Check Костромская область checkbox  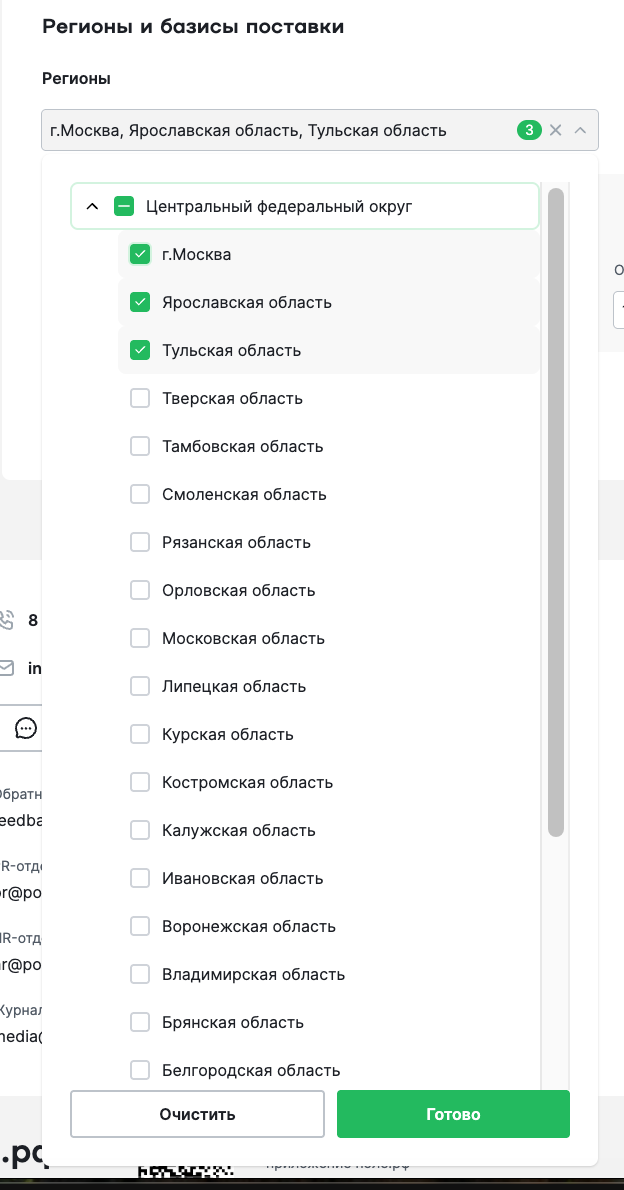[x=140, y=782]
